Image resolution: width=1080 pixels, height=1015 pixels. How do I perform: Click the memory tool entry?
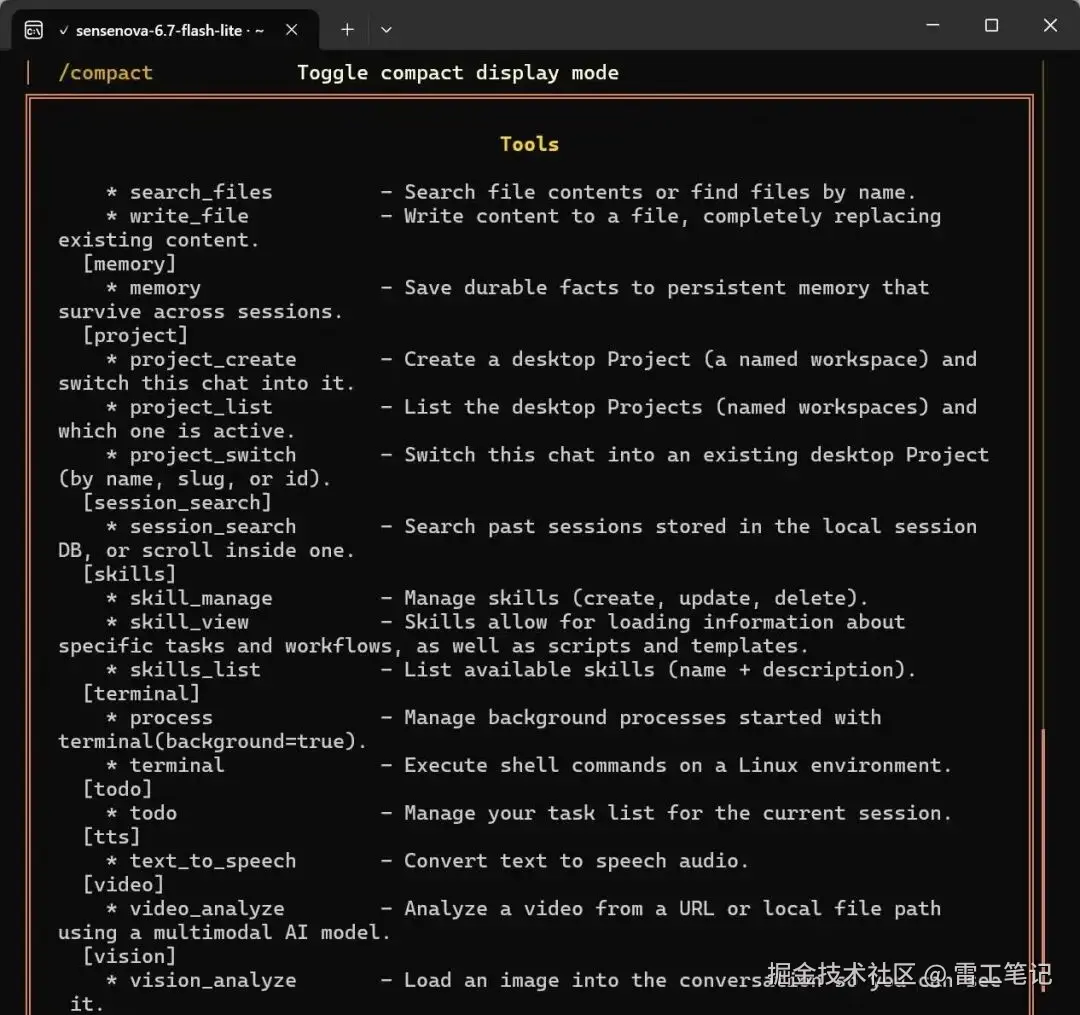click(x=165, y=288)
